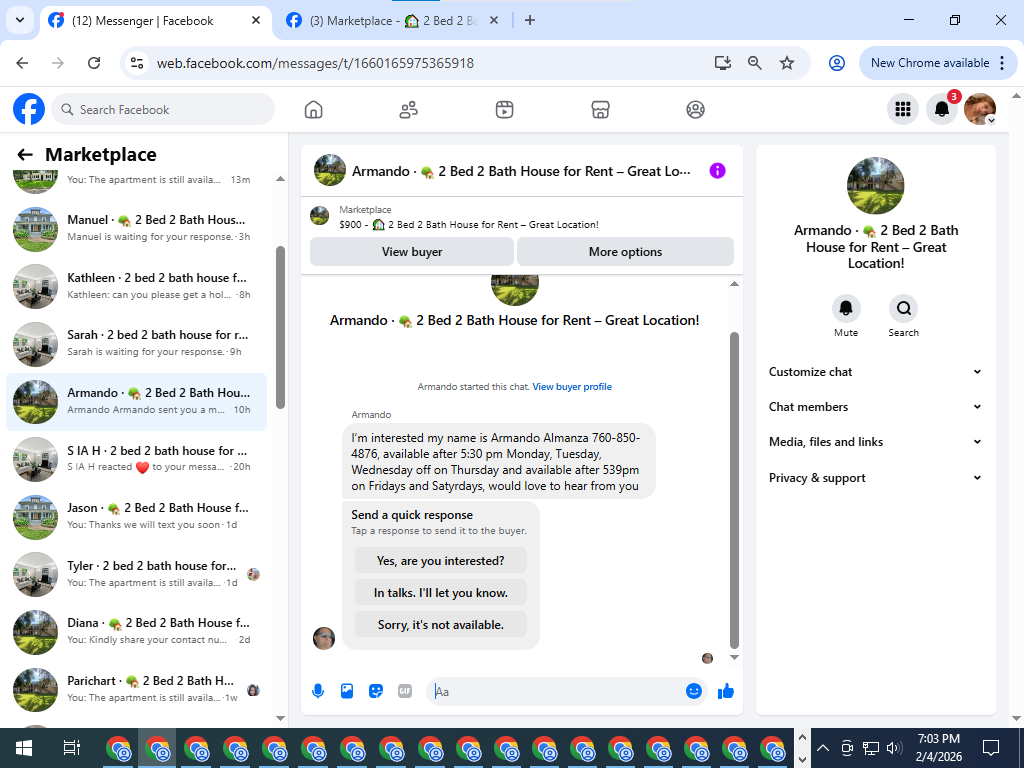Open Sarah's conversation

pyautogui.click(x=136, y=344)
